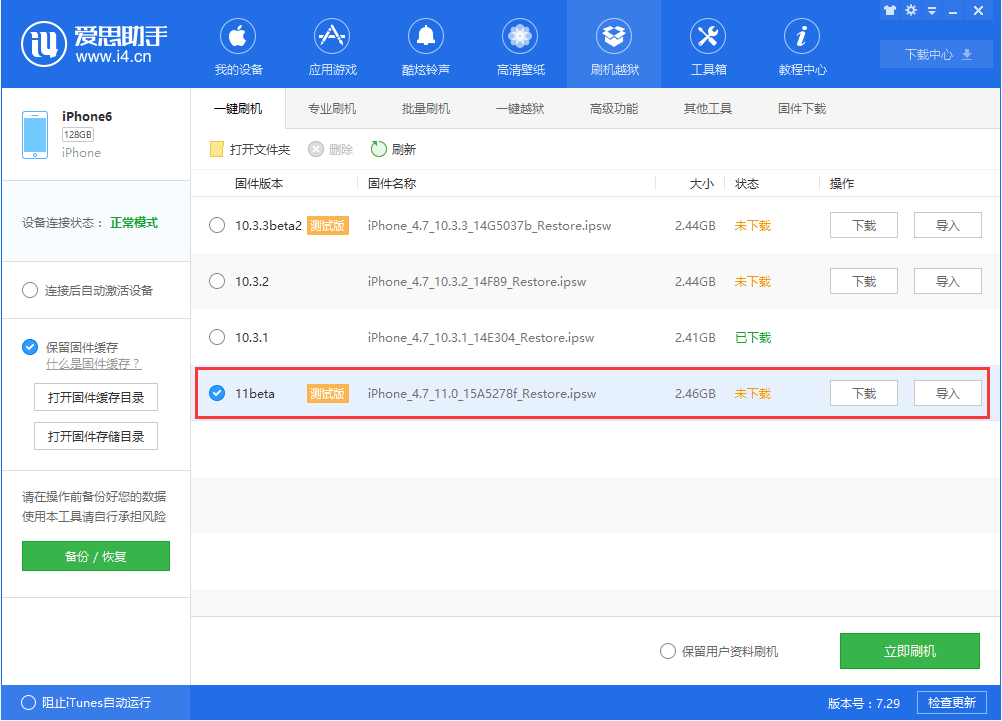Click the 刷新 refresh icon
Screen dimensions: 1002x721
pyautogui.click(x=379, y=149)
